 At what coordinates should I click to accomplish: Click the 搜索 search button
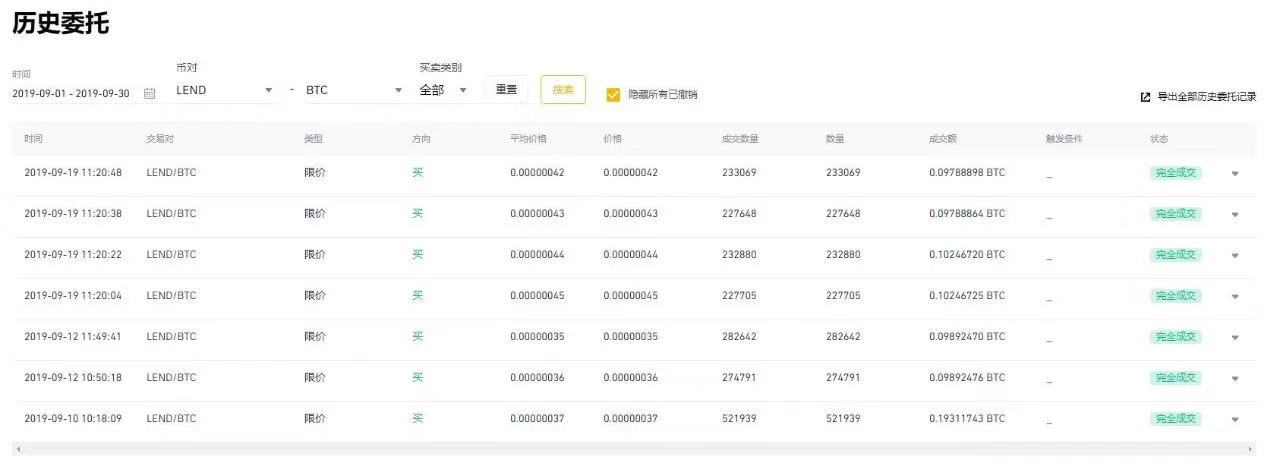(563, 89)
